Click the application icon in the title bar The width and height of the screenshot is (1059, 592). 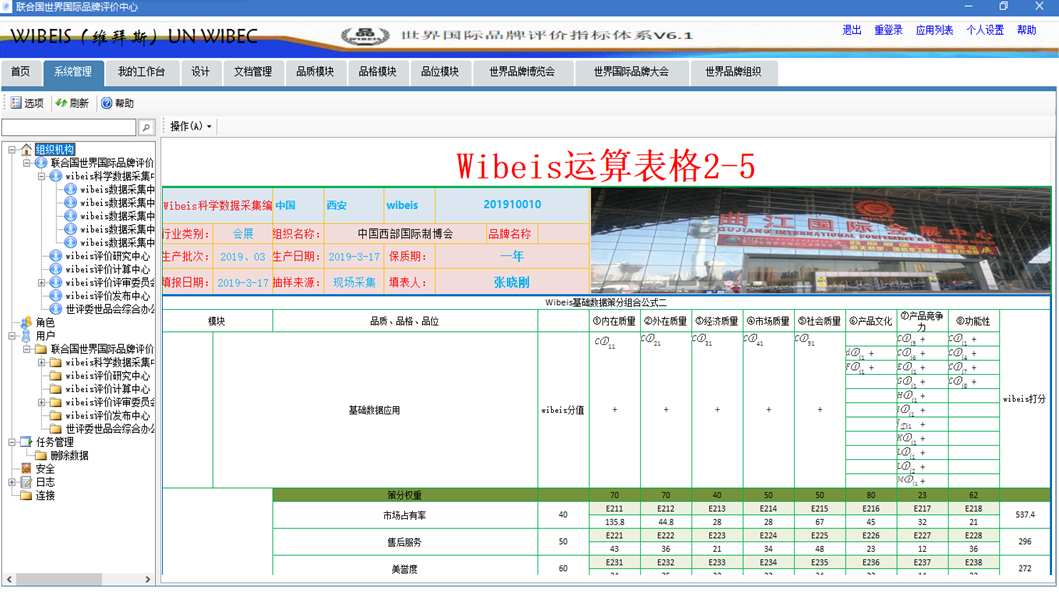[x=7, y=7]
